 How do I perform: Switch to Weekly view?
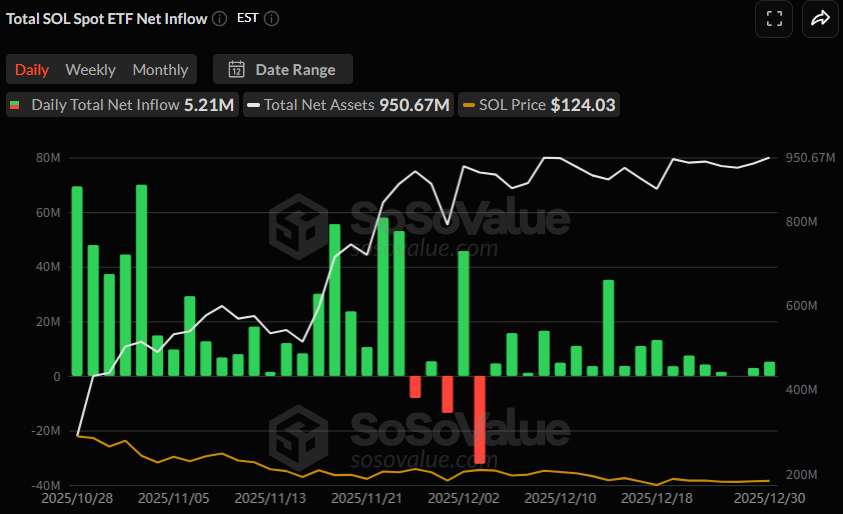[90, 69]
